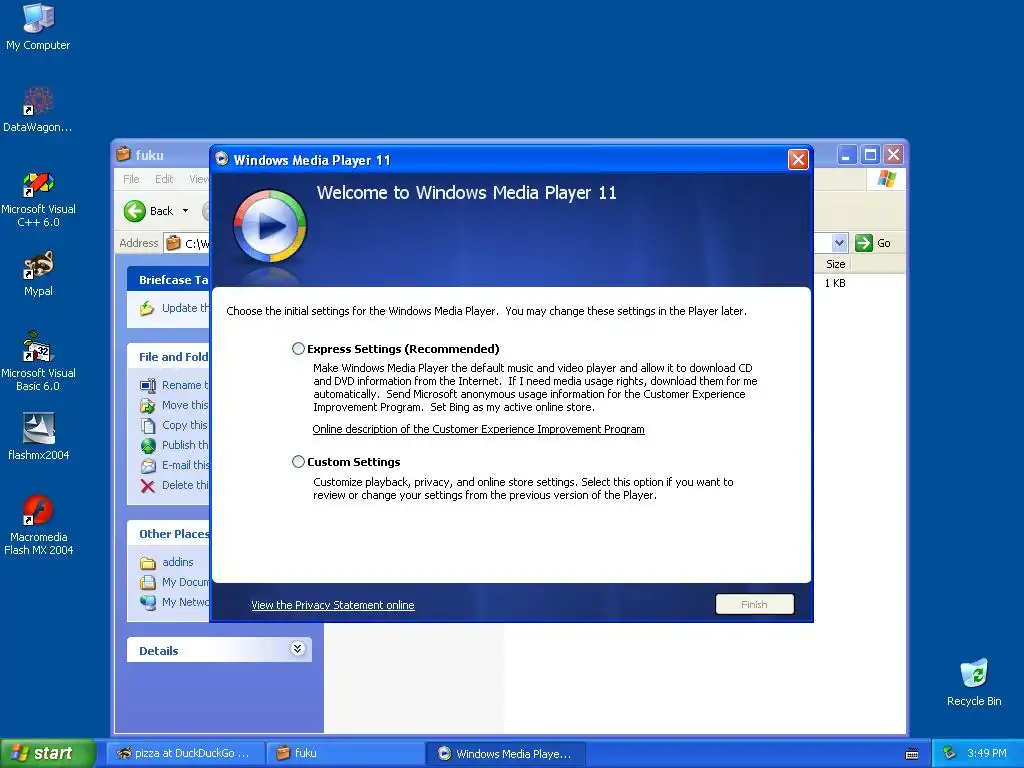Click the network tray icon near the clock
The image size is (1024, 768).
coord(950,753)
